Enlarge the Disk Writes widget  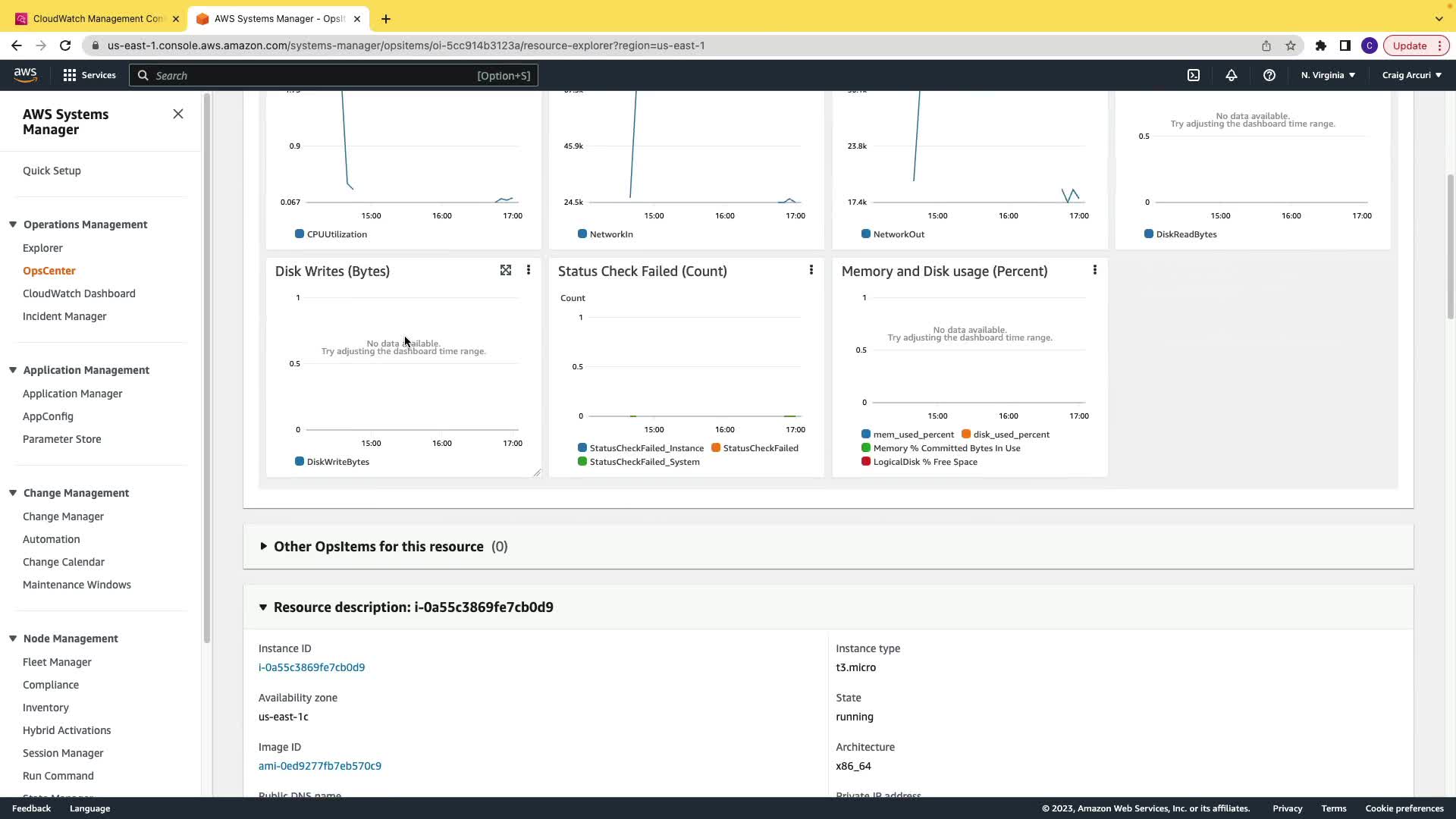point(506,271)
